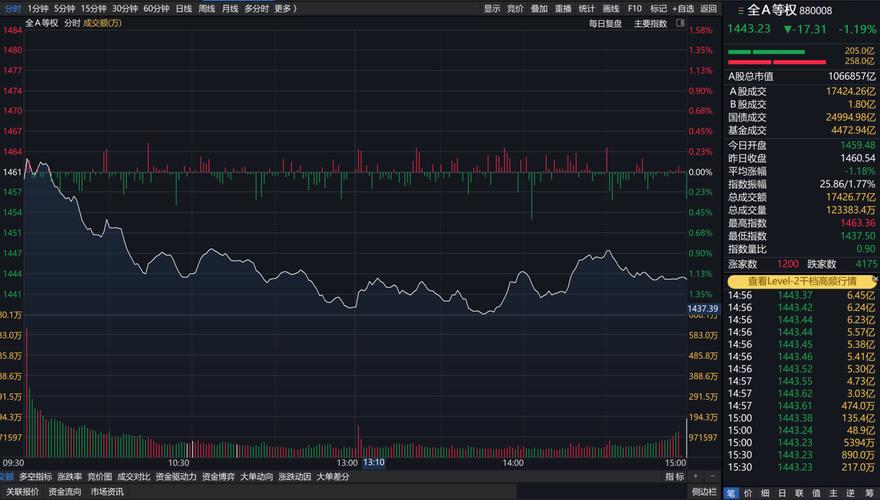Select the 分时 tab at top left
The image size is (880, 500).
(x=12, y=8)
